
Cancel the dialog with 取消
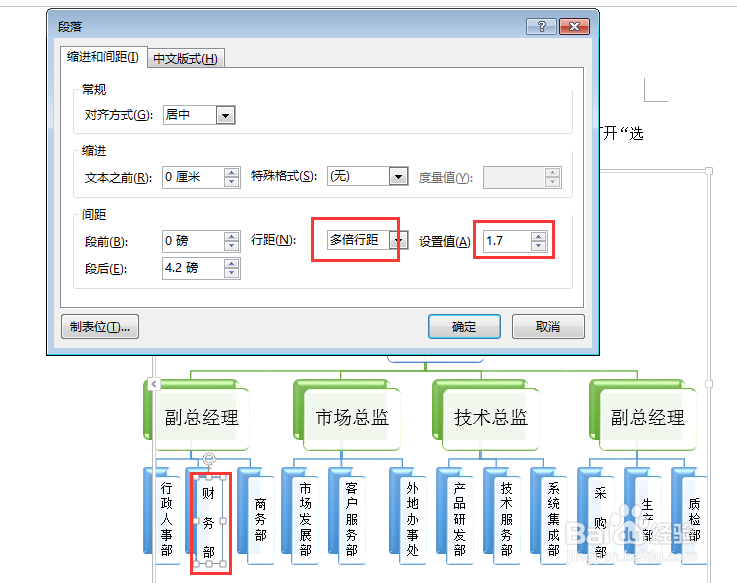(548, 327)
